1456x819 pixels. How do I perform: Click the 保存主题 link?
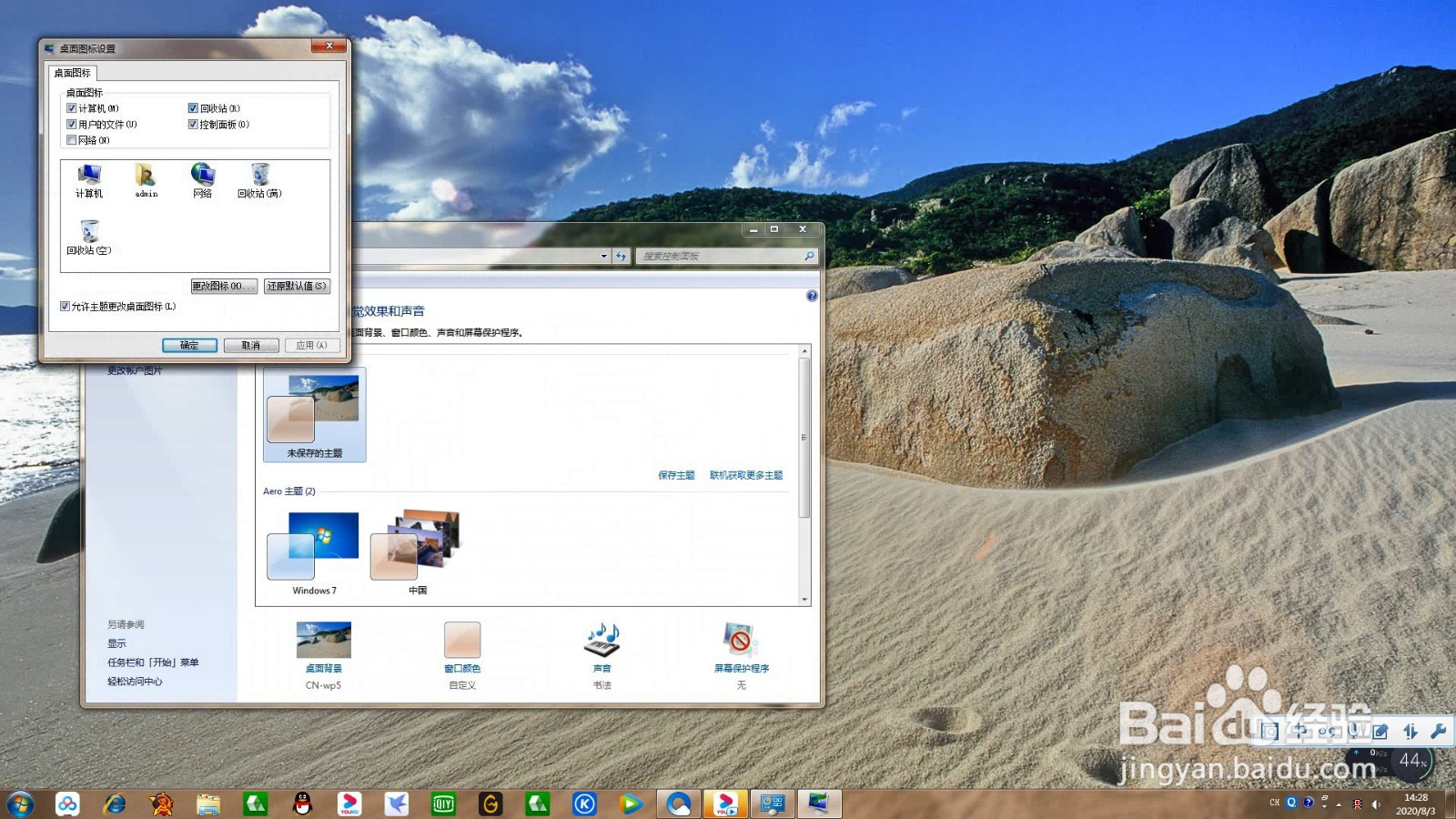[x=676, y=475]
